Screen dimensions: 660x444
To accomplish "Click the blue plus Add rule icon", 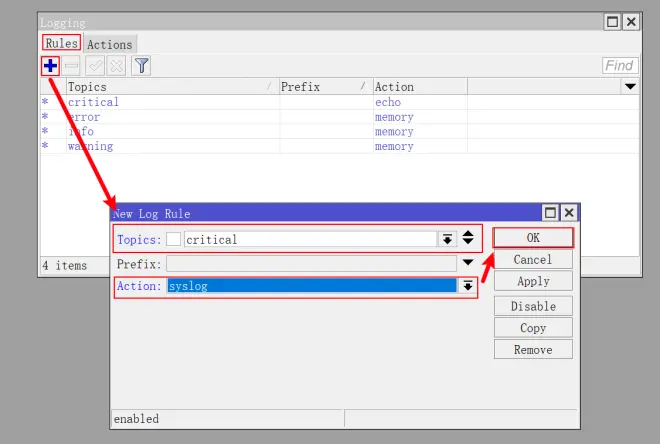I will 50,66.
